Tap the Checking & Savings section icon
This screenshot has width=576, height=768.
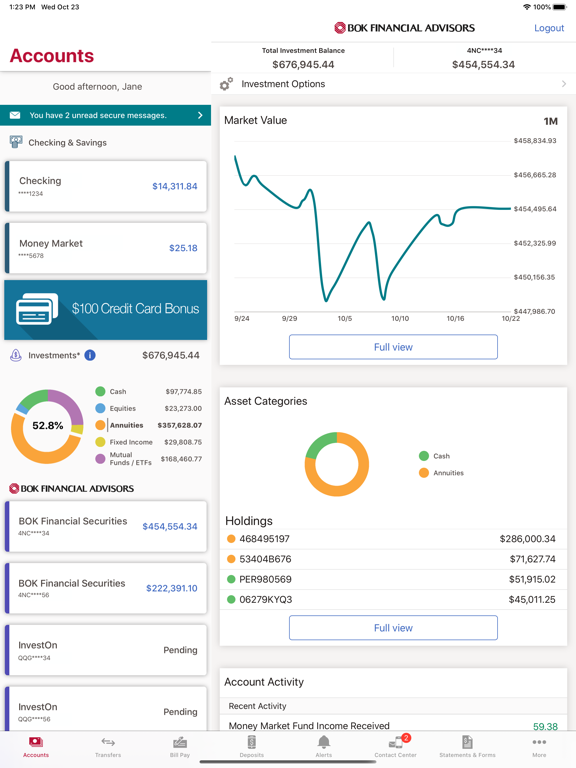16,142
